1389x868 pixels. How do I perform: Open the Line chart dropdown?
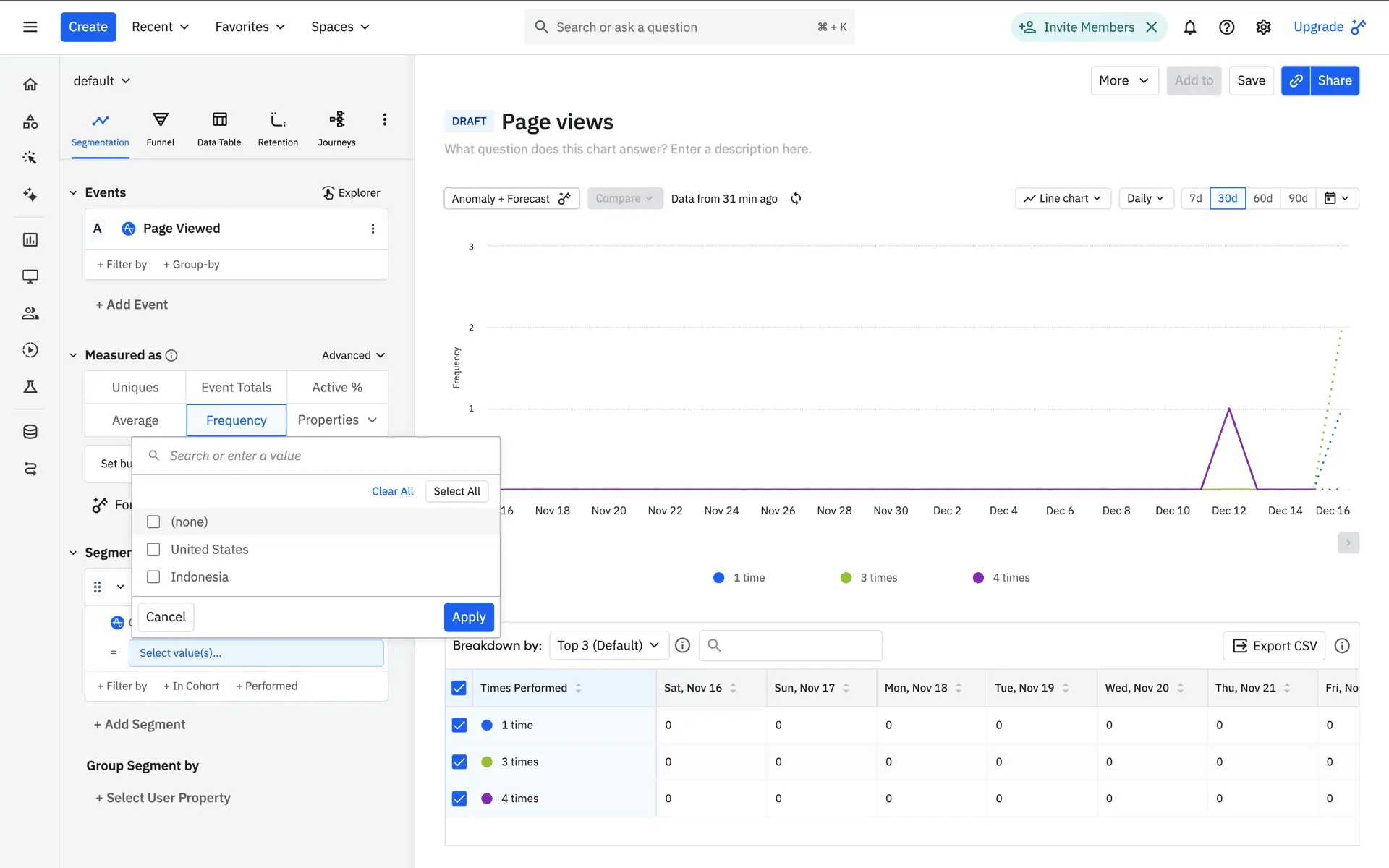click(1062, 198)
